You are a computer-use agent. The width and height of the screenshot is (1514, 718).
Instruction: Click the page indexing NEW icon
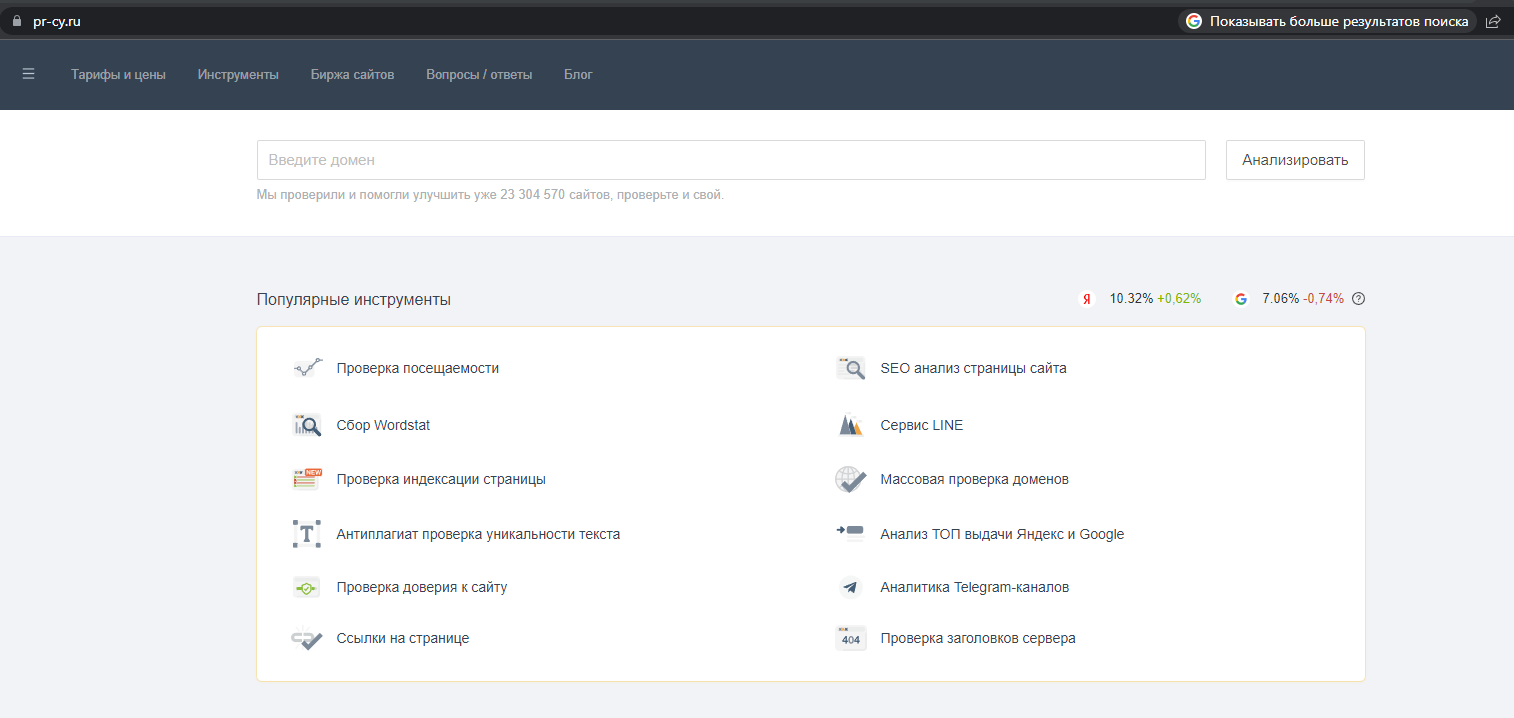(307, 479)
